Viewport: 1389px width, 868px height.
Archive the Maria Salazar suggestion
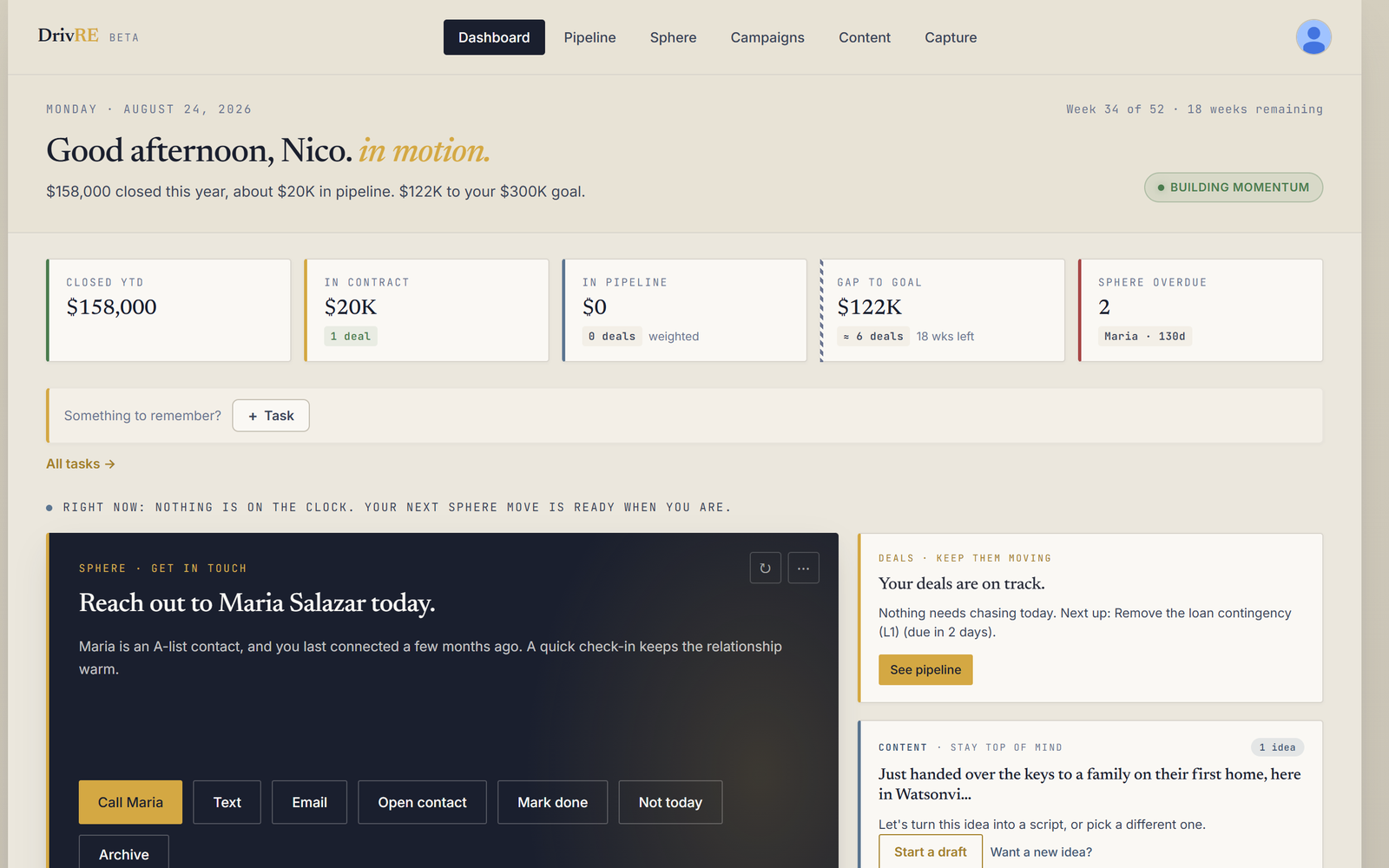point(124,852)
